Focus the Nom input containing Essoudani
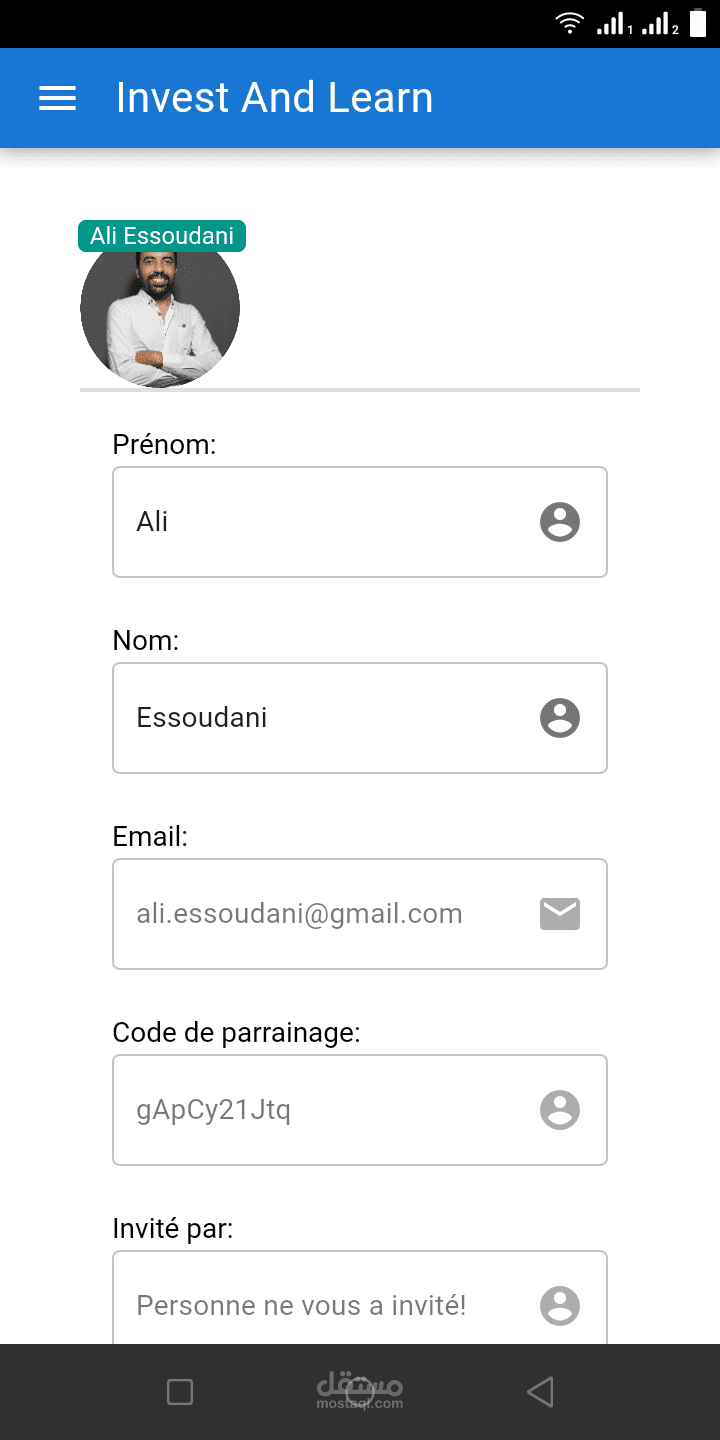This screenshot has height=1440, width=720. tap(320, 718)
